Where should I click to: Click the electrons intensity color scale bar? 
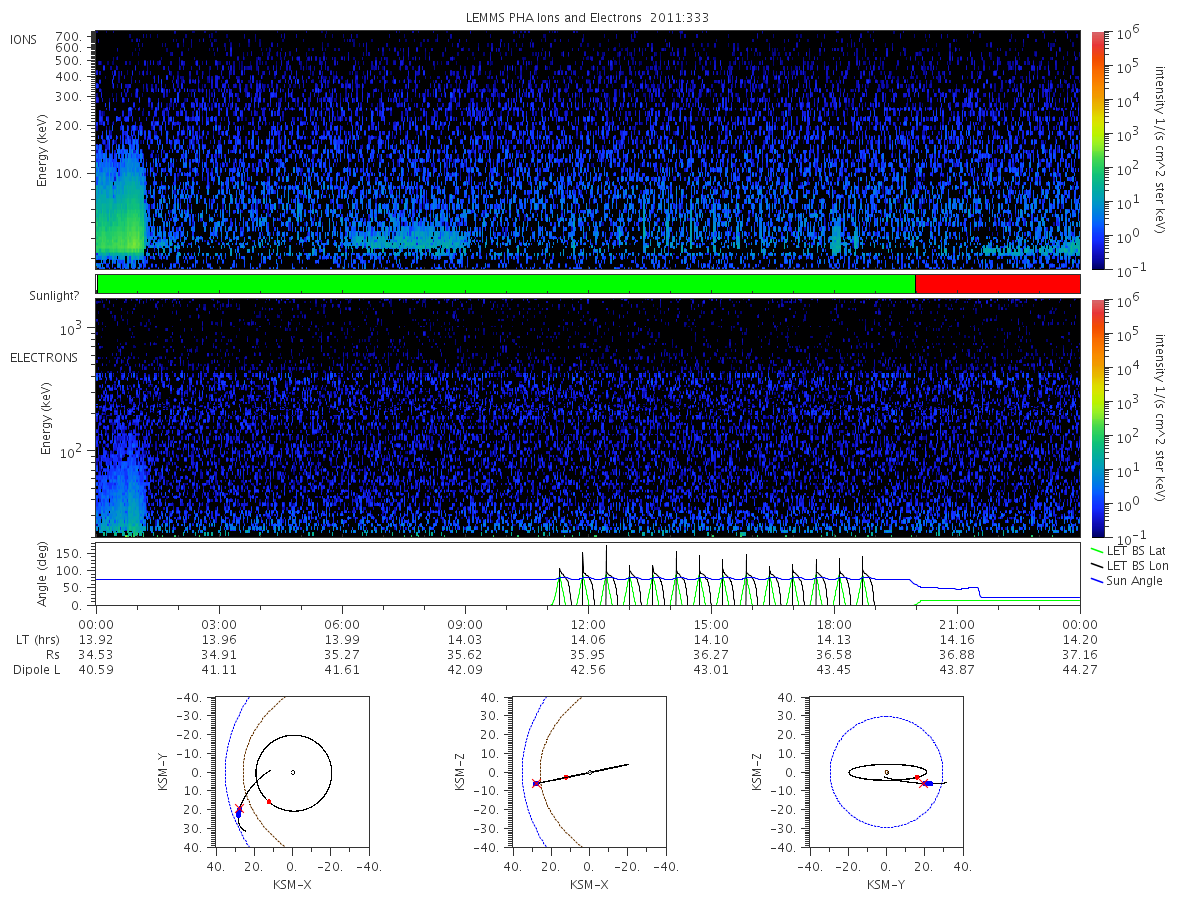1097,418
